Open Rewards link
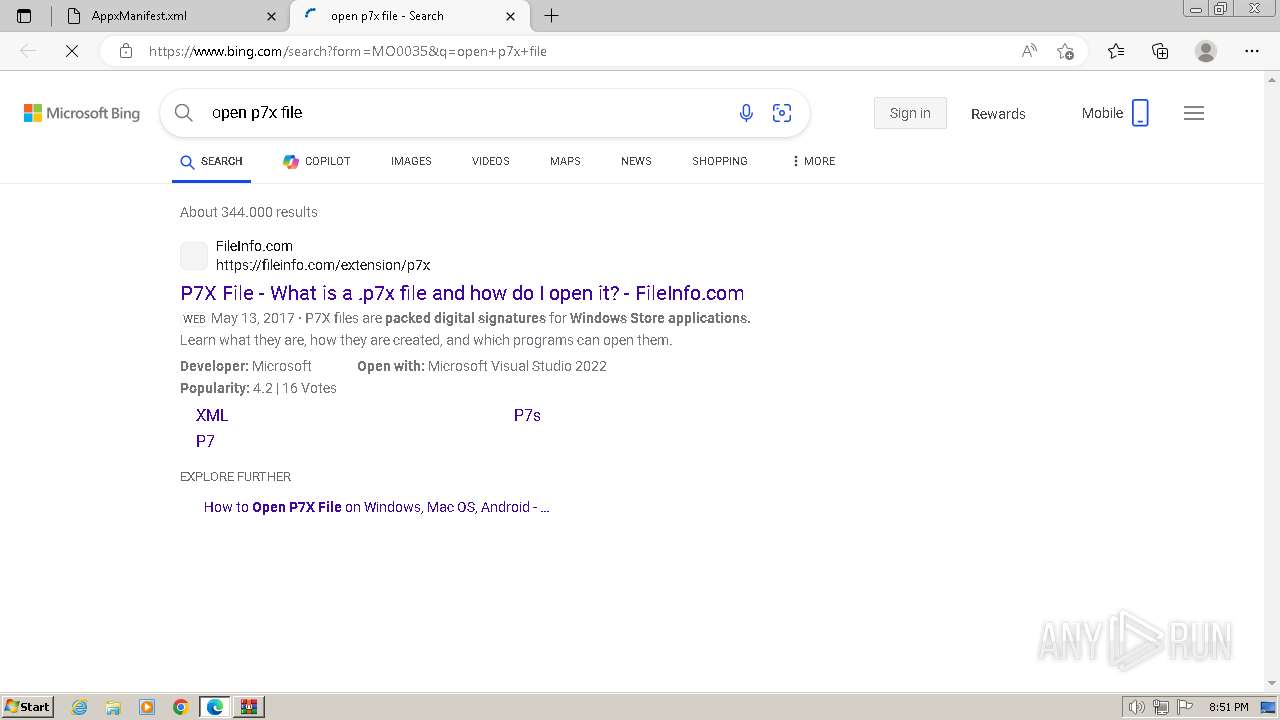This screenshot has height=720, width=1280. point(998,114)
